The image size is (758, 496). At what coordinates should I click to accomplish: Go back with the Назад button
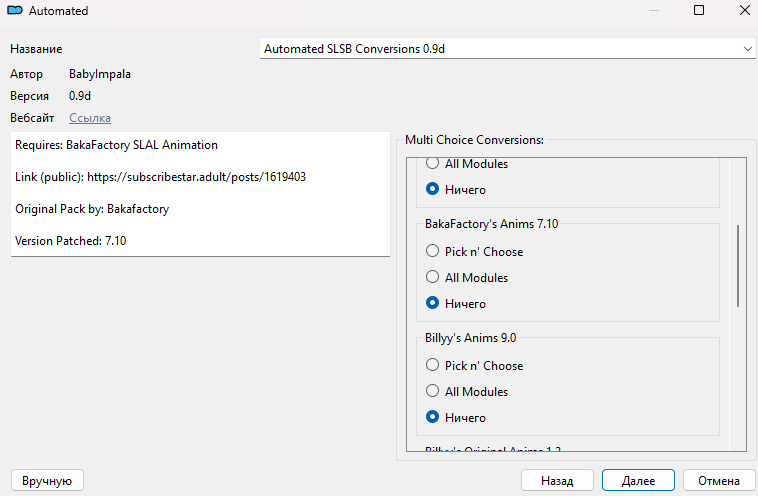pyautogui.click(x=557, y=481)
